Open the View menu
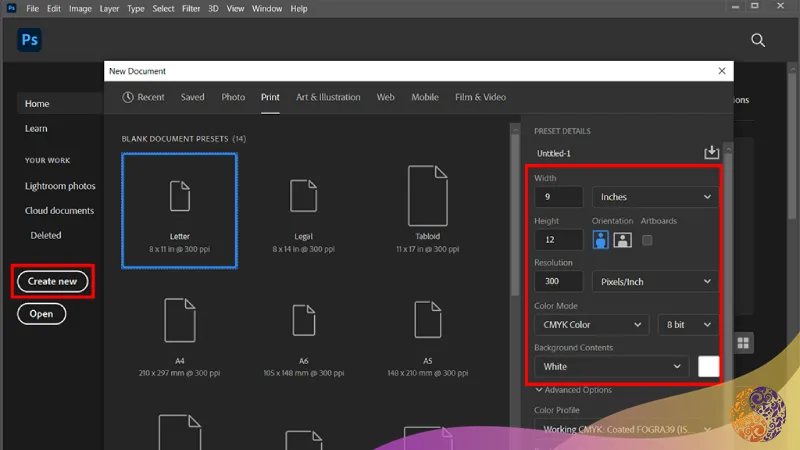Viewport: 800px width, 450px height. pos(235,9)
